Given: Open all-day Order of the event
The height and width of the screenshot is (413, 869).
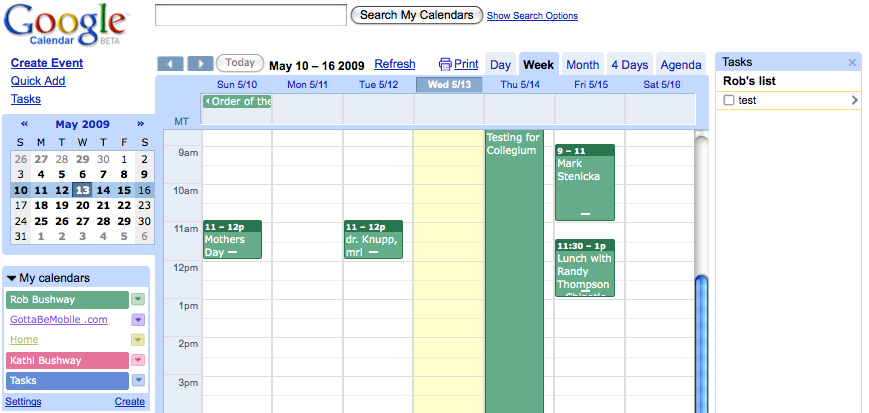Looking at the screenshot, I should click(237, 101).
